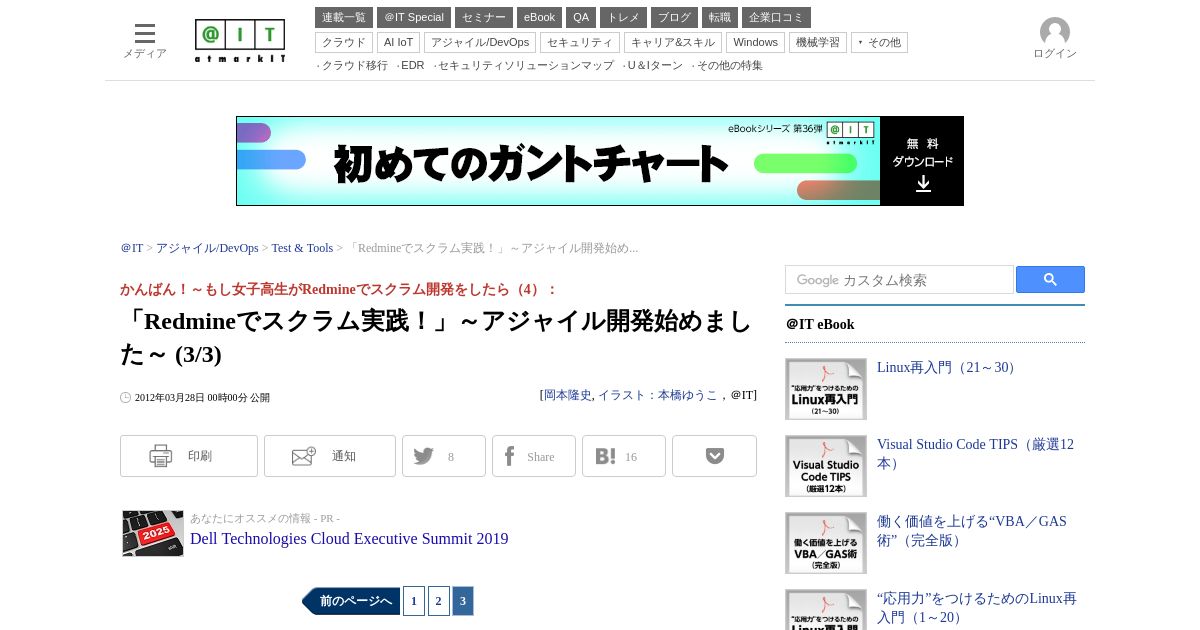This screenshot has height=630, width=1200.
Task: Open トレメ nav tab
Action: [x=623, y=17]
